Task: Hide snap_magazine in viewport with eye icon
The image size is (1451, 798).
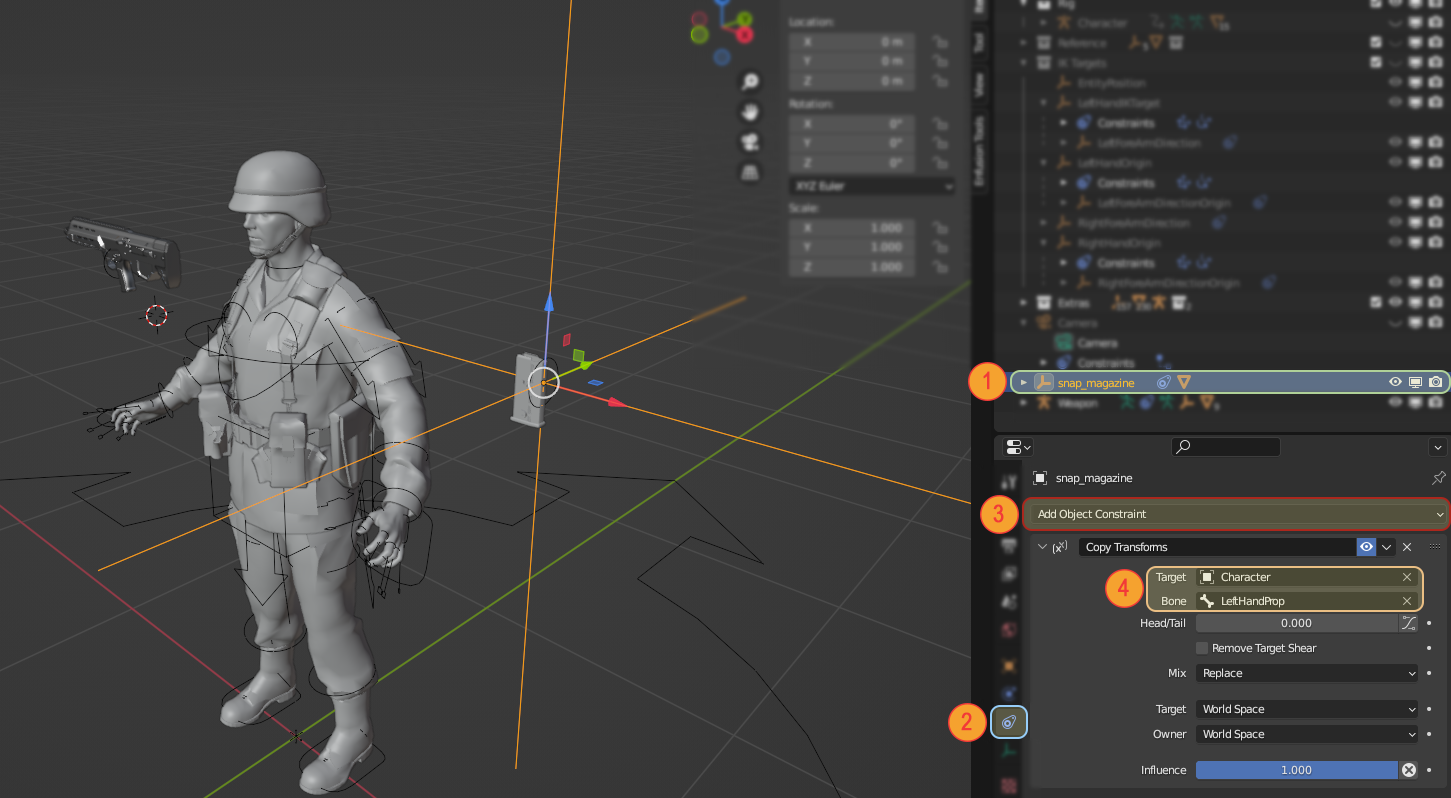Action: (1395, 382)
